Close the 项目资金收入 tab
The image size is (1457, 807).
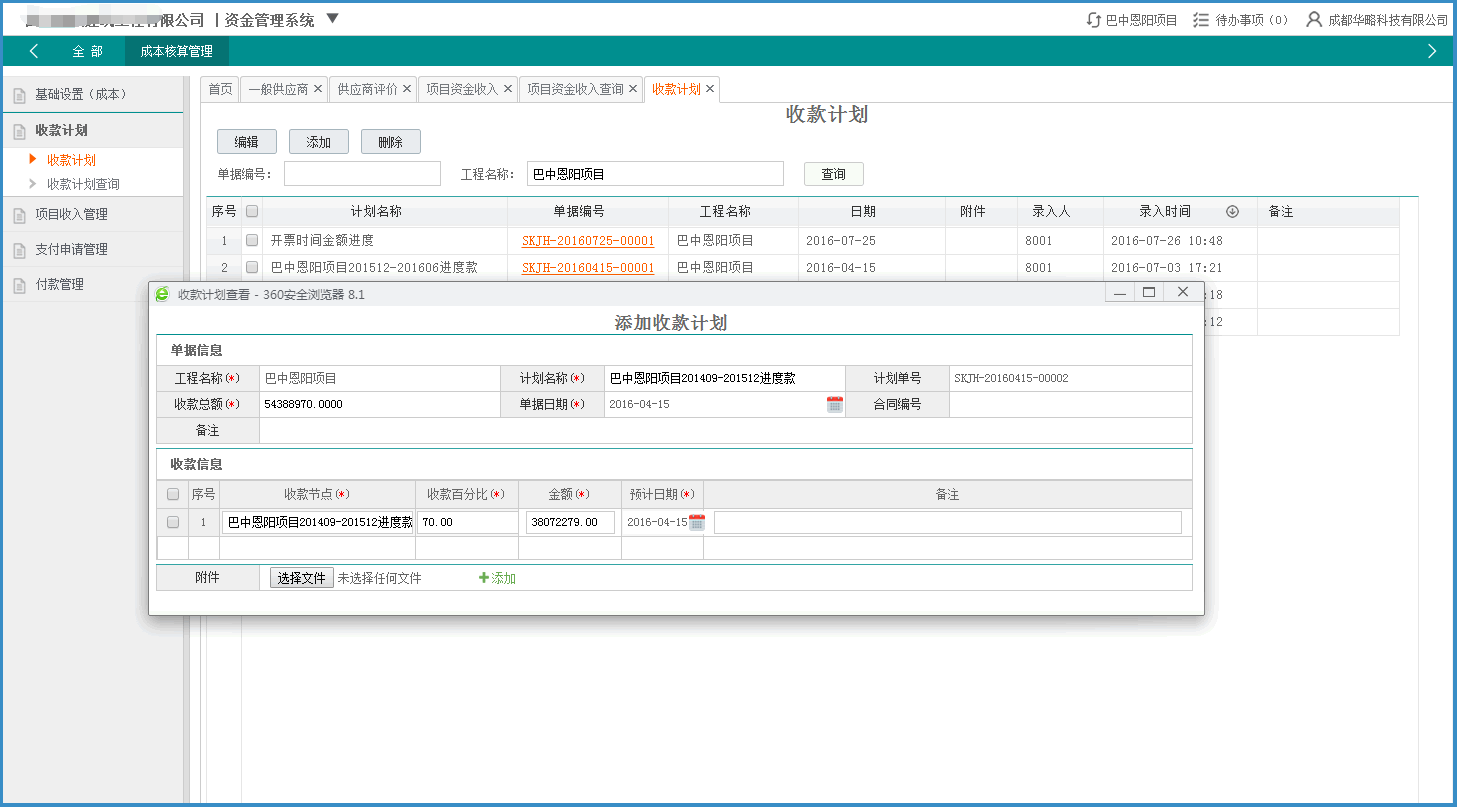[x=508, y=89]
